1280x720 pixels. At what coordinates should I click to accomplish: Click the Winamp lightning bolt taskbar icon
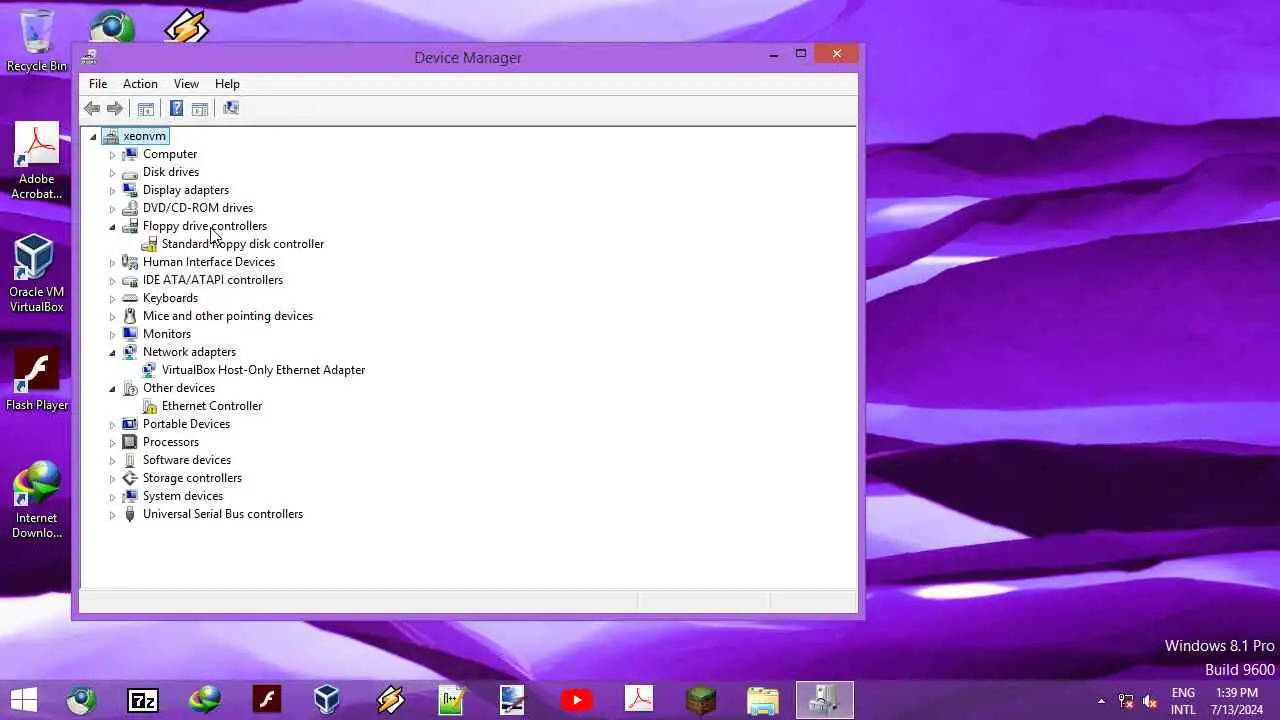[390, 700]
